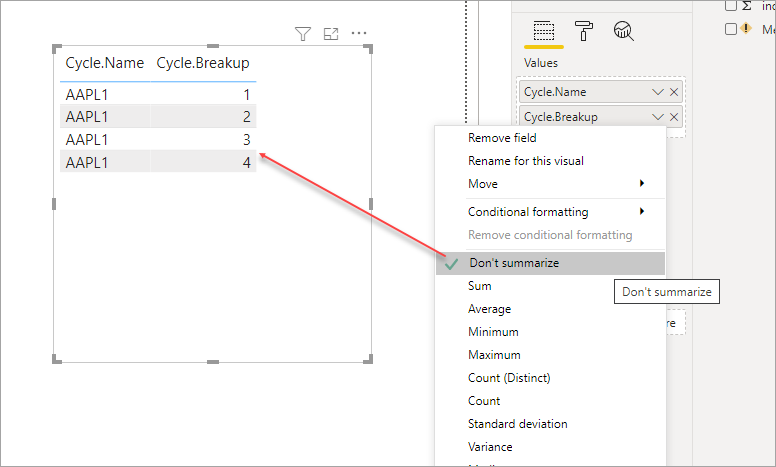
Task: Choose Sum aggregation
Action: 550,286
